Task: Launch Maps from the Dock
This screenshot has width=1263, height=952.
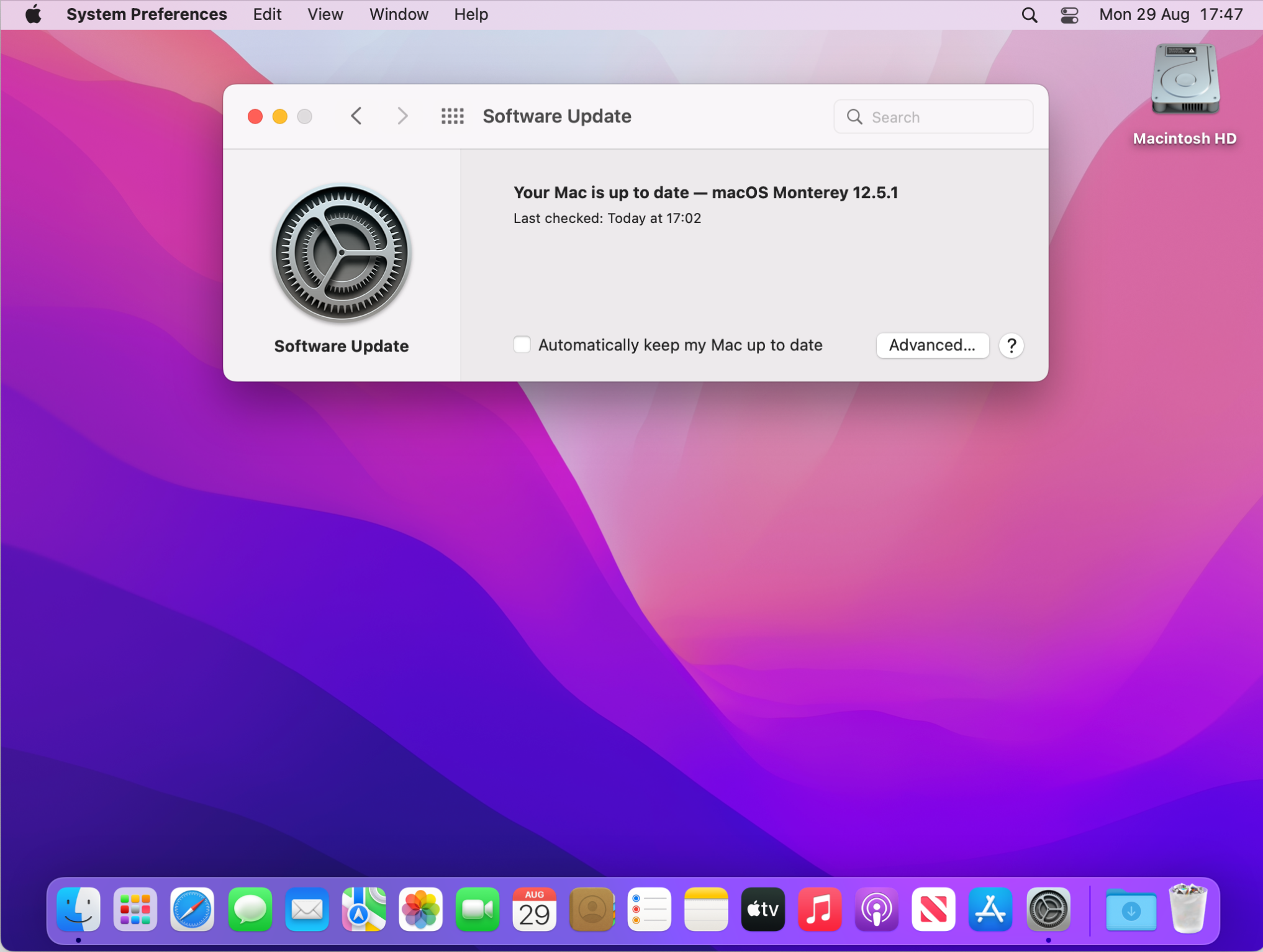Action: (364, 910)
